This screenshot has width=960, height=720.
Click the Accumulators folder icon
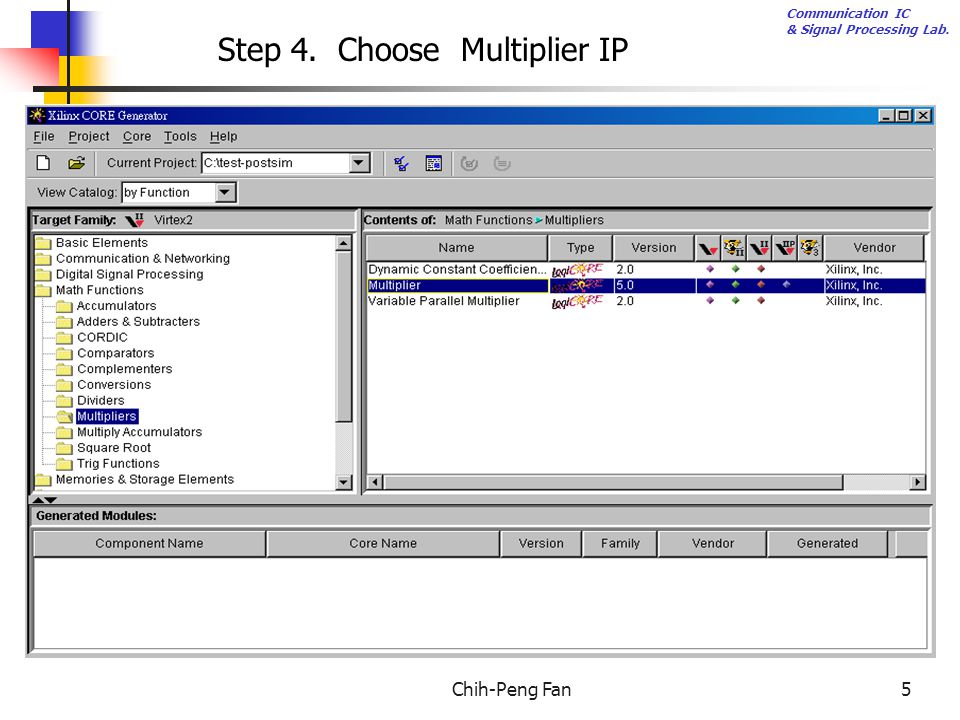(64, 306)
